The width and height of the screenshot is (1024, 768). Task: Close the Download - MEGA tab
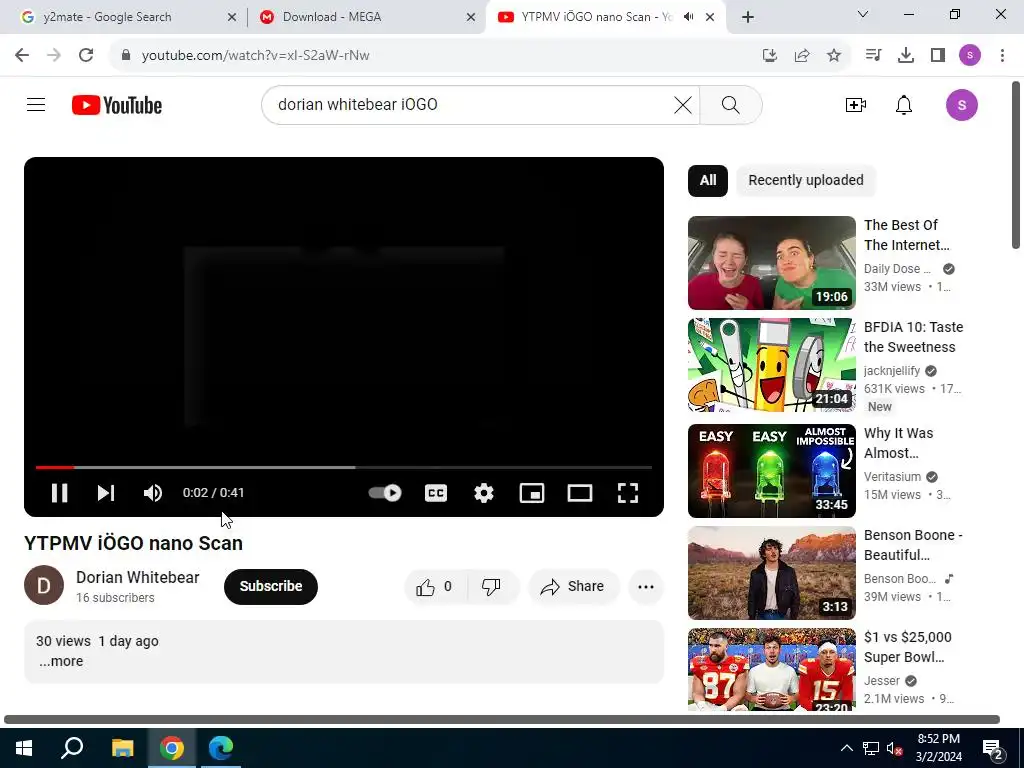[x=471, y=17]
